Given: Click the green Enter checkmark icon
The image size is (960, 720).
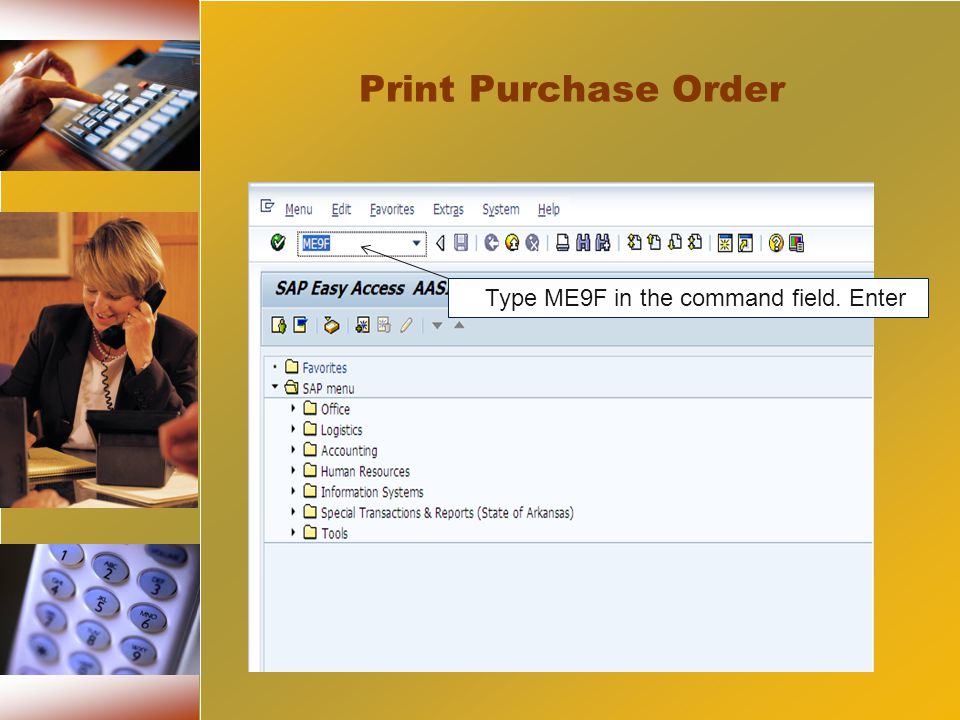Looking at the screenshot, I should click(278, 242).
